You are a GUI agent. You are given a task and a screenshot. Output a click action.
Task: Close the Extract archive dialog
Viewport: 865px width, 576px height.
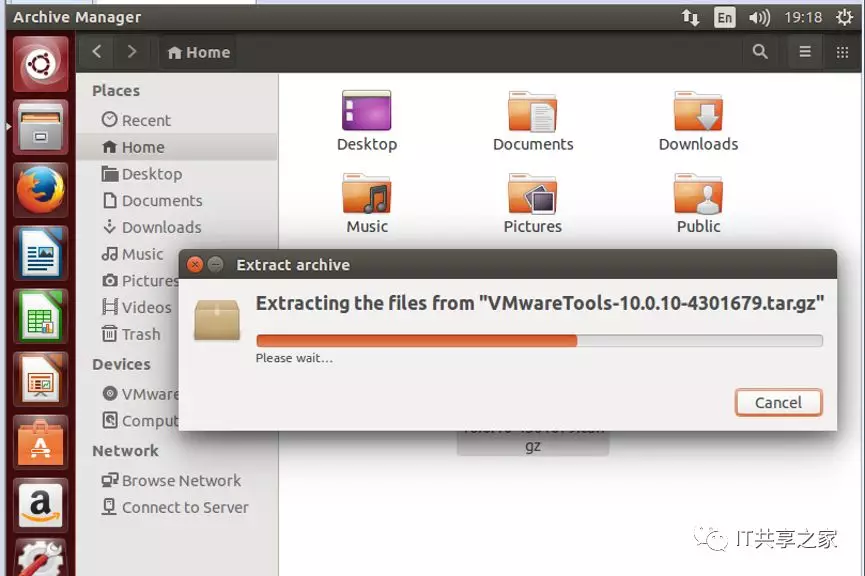click(195, 265)
